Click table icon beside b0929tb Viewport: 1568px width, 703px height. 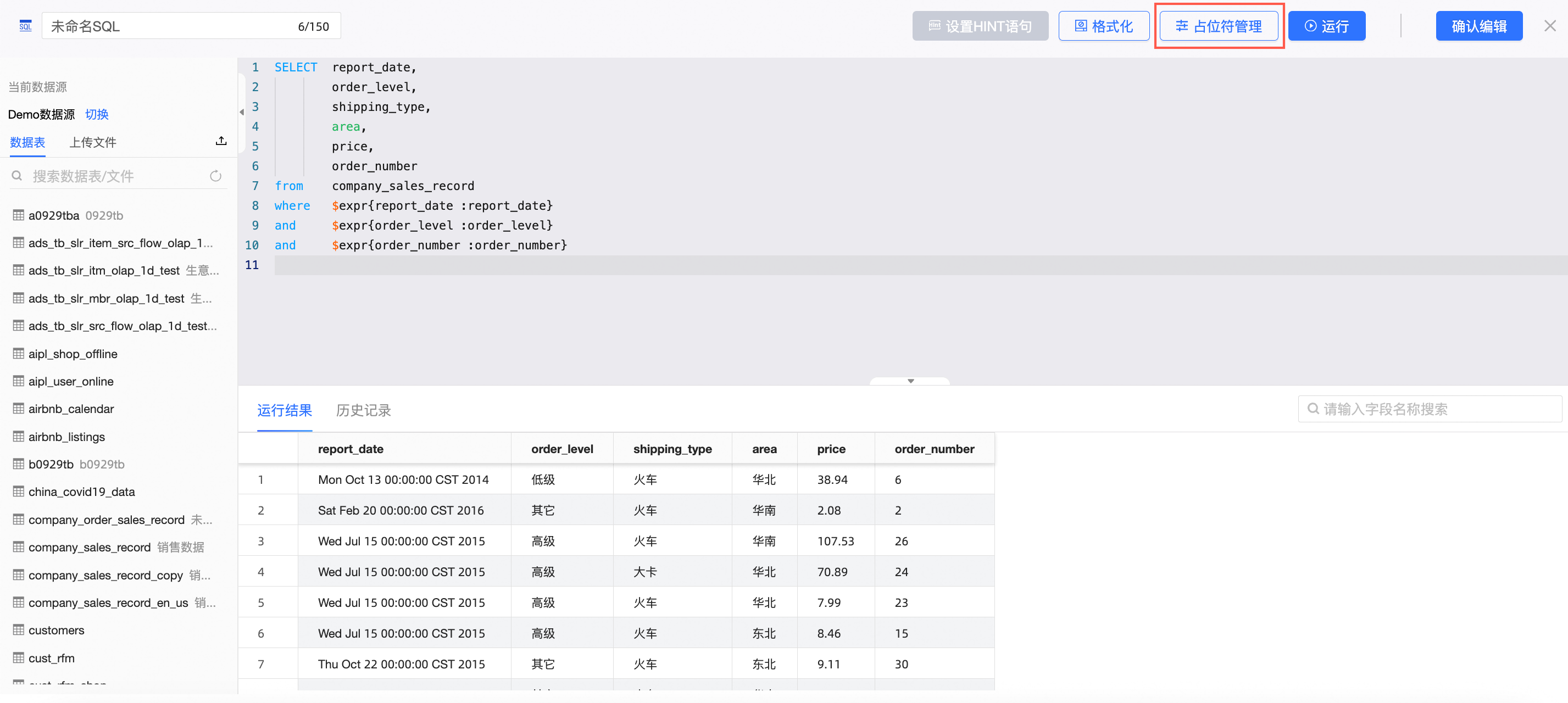point(19,464)
